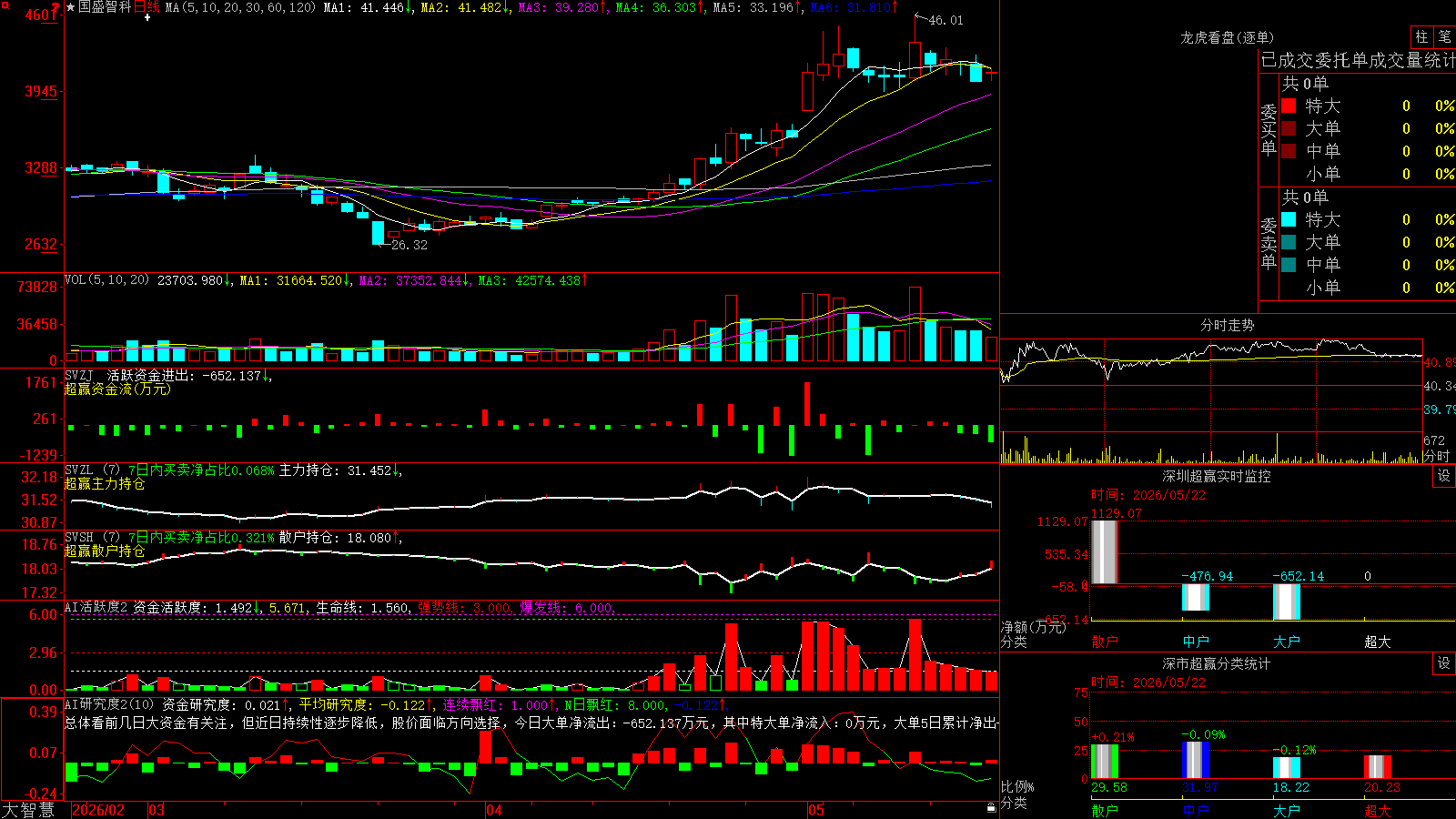
Task: Click the 分时走势 panel title
Action: point(1227,325)
